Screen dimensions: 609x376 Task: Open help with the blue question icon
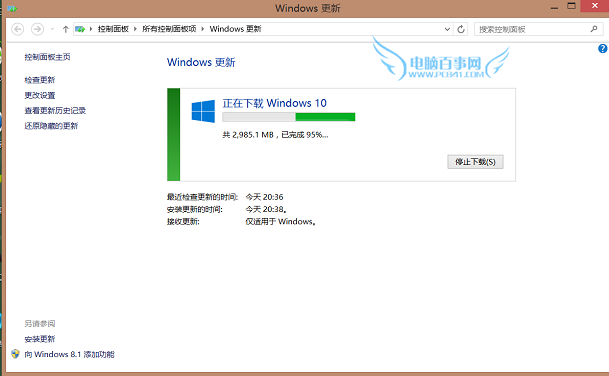[x=602, y=49]
